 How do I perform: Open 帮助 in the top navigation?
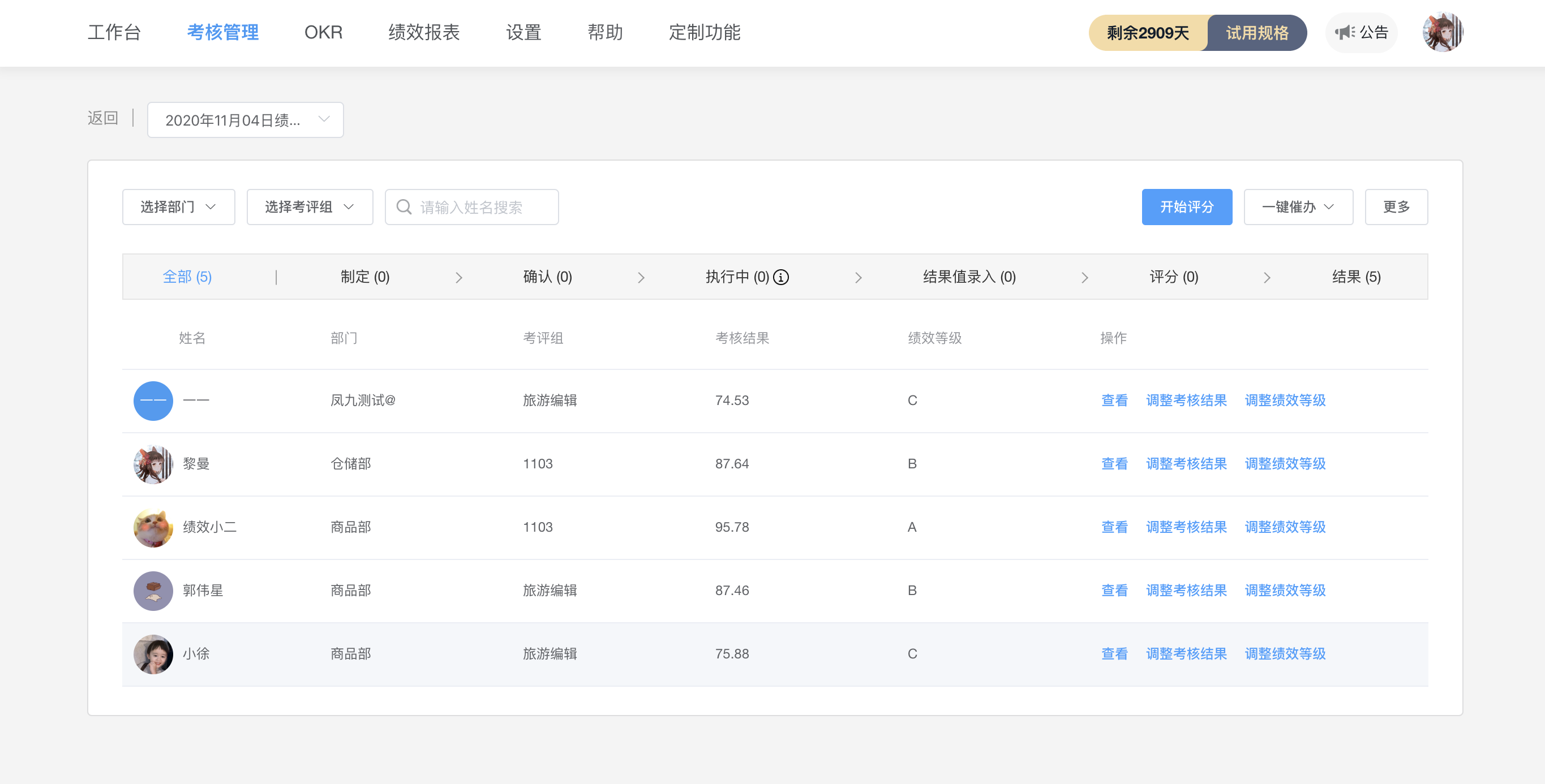coord(605,32)
